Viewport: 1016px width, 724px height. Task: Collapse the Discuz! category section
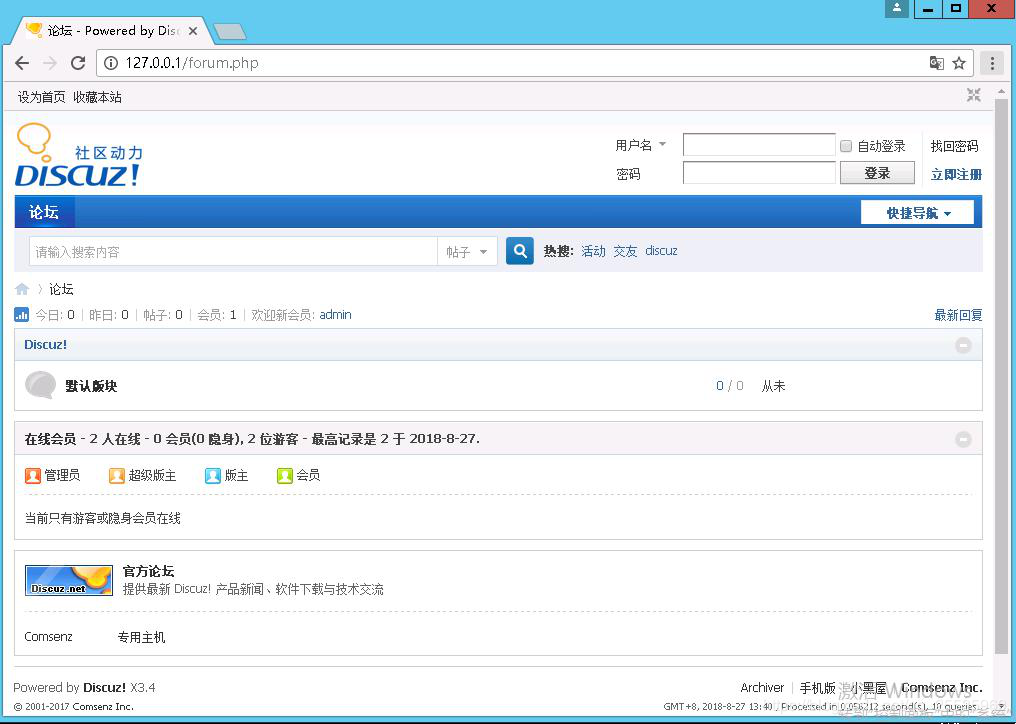[963, 345]
